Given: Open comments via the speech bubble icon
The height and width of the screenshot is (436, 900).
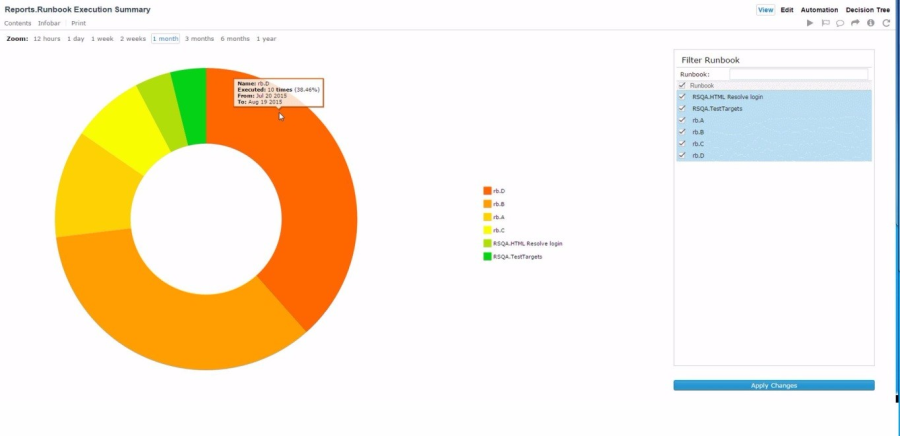Looking at the screenshot, I should (840, 23).
